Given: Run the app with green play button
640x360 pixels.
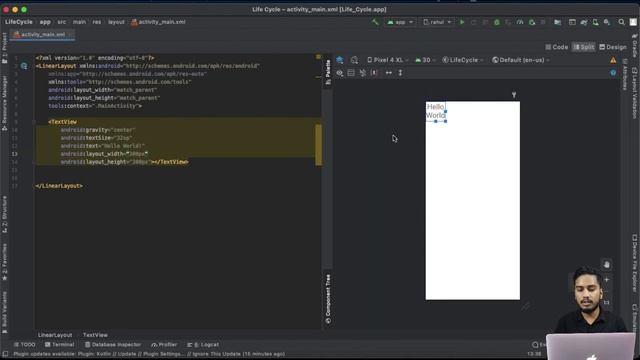Looking at the screenshot, I should click(x=462, y=22).
